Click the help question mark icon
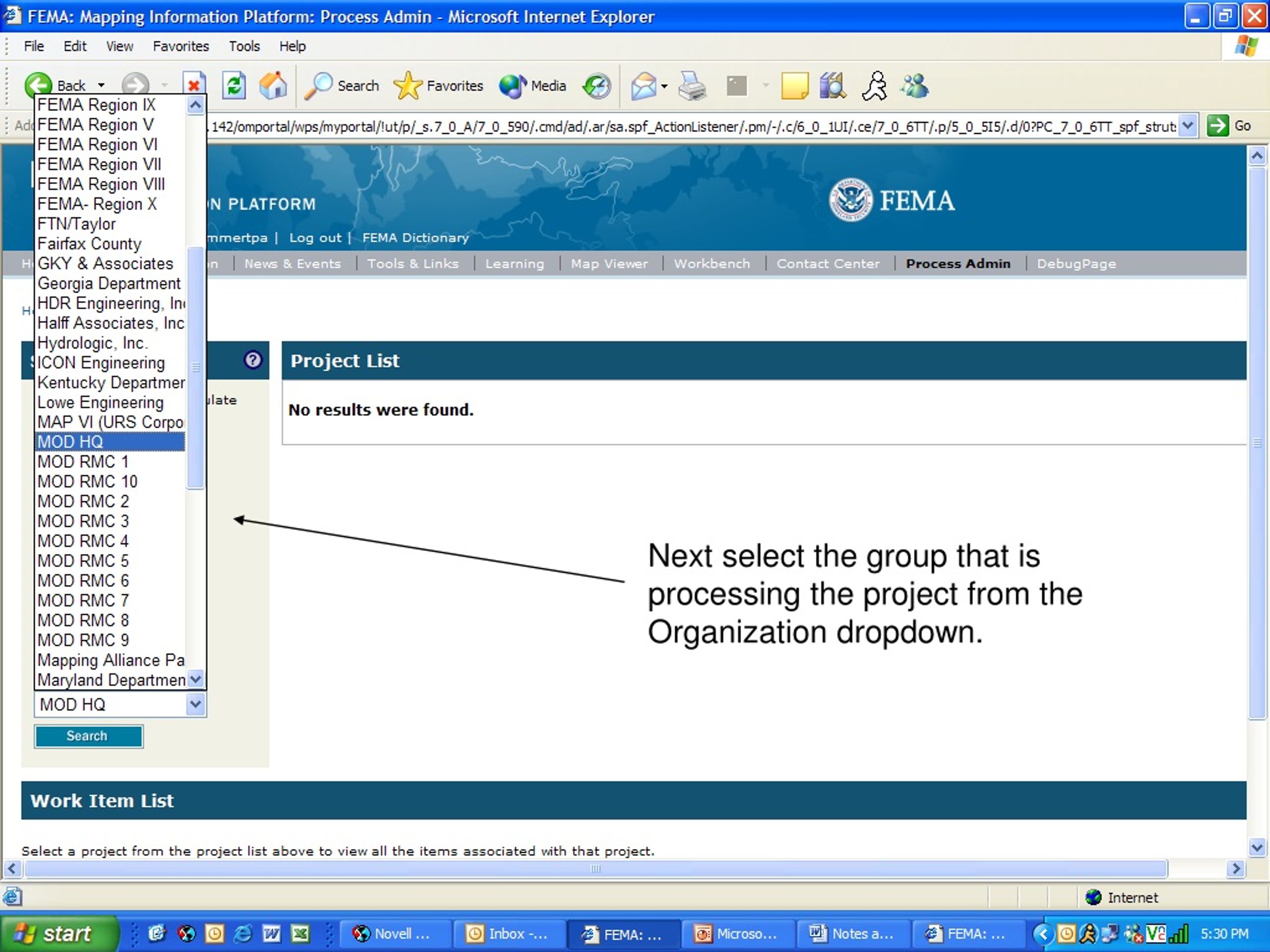The height and width of the screenshot is (952, 1270). (x=253, y=360)
